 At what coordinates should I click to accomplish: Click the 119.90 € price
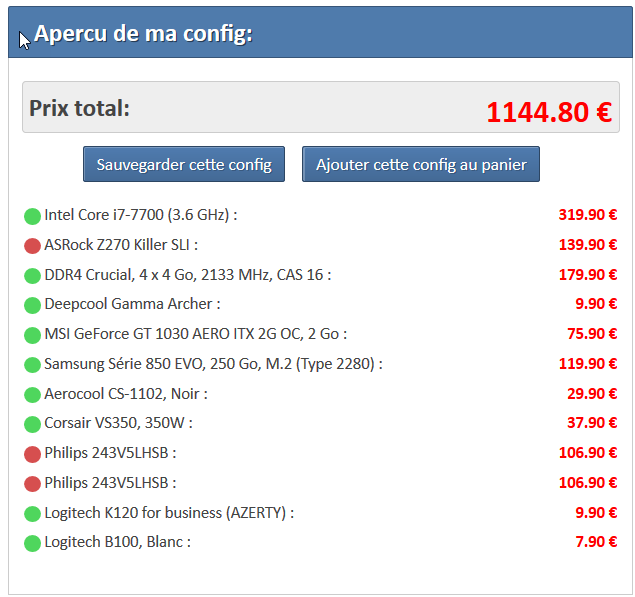point(588,364)
